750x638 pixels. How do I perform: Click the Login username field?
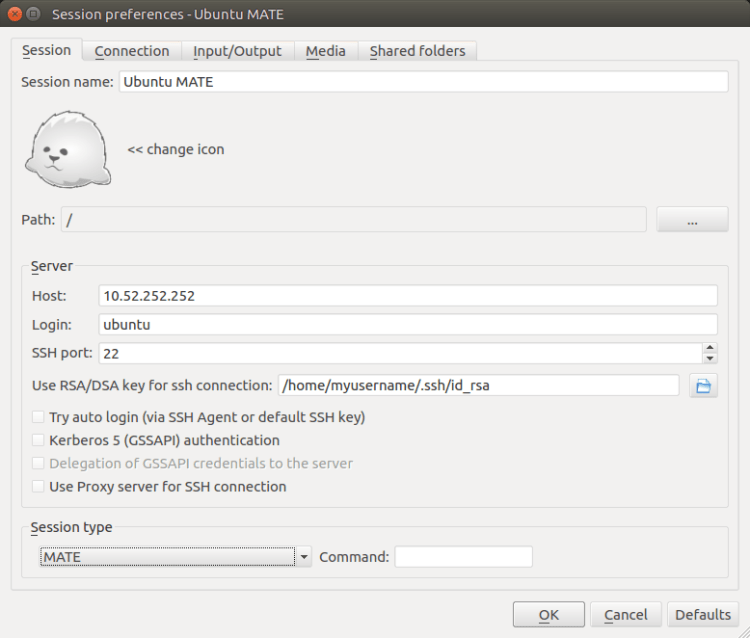(x=408, y=324)
